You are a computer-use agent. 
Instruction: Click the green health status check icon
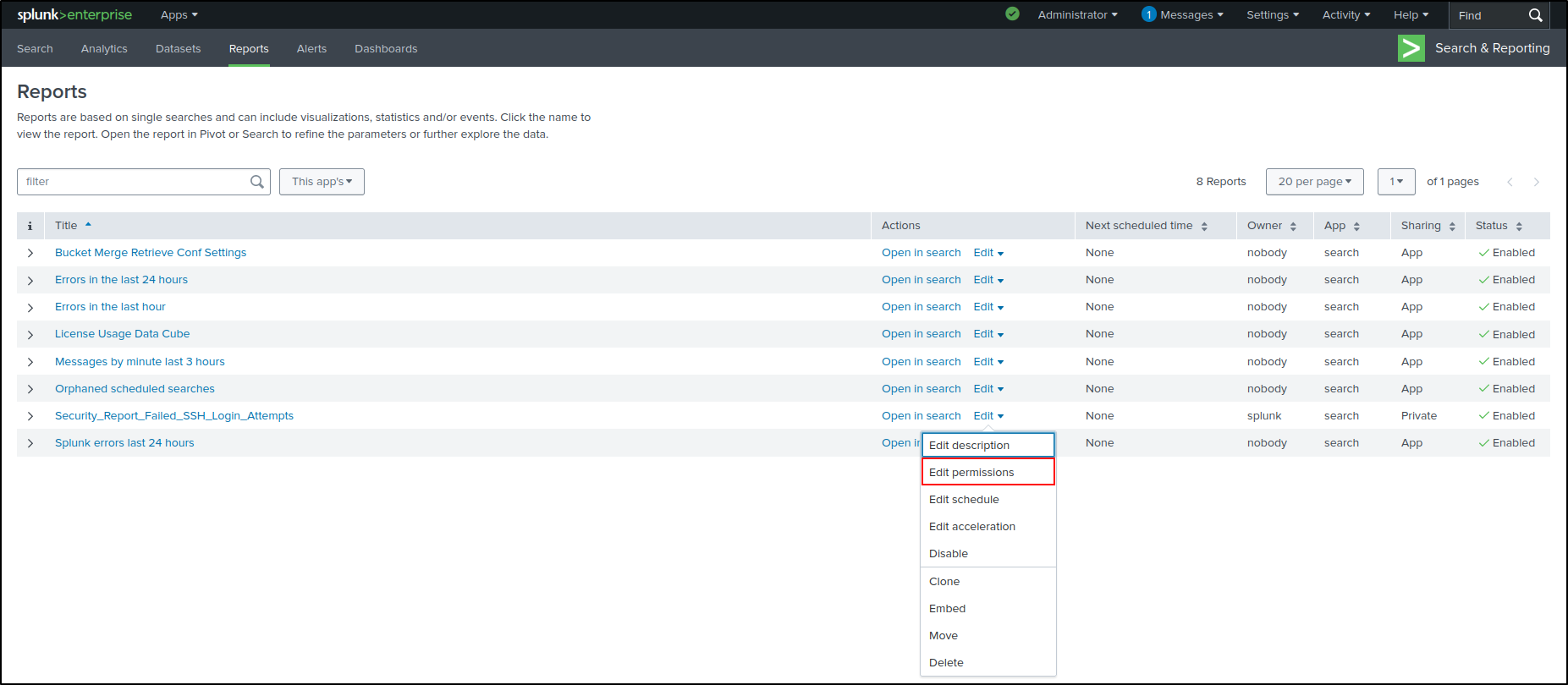click(1012, 14)
